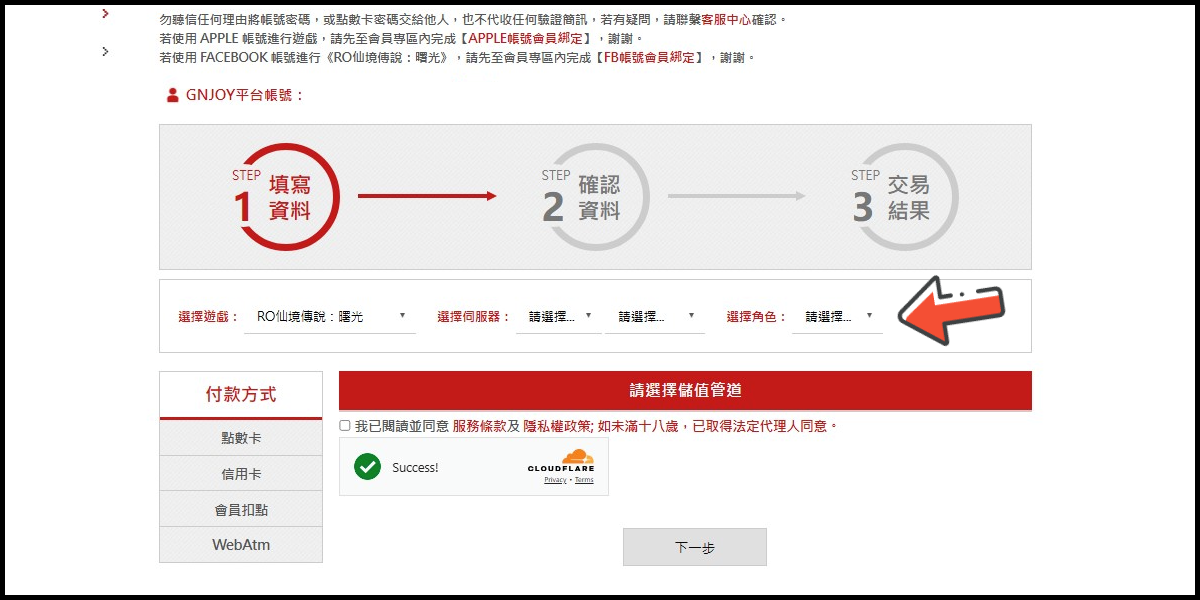Open the 選擇遊戲 dropdown showing RO仙境傳說：曙光
The width and height of the screenshot is (1200, 600).
click(330, 317)
